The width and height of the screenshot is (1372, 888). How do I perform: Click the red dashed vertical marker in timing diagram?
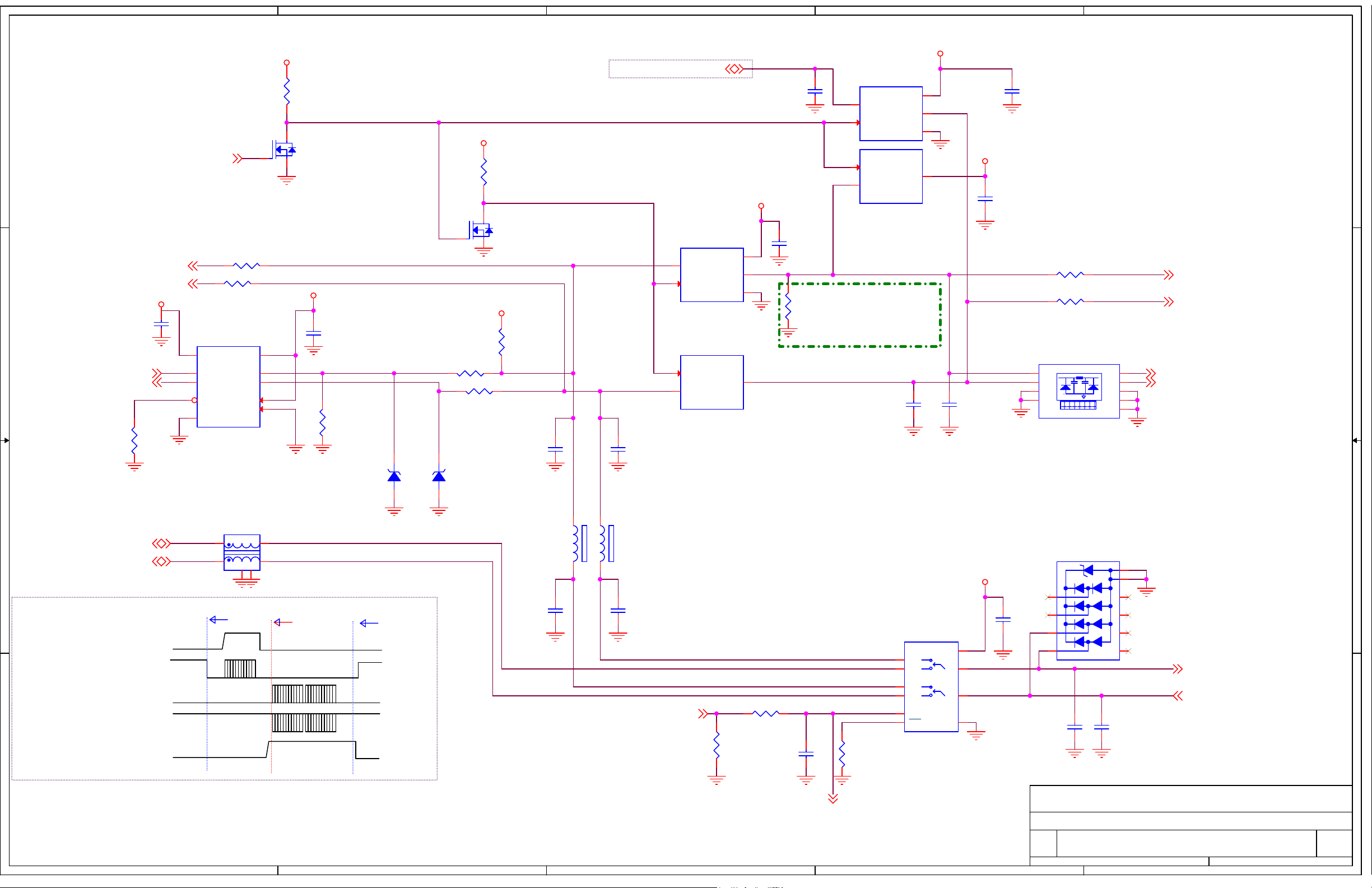point(272,696)
